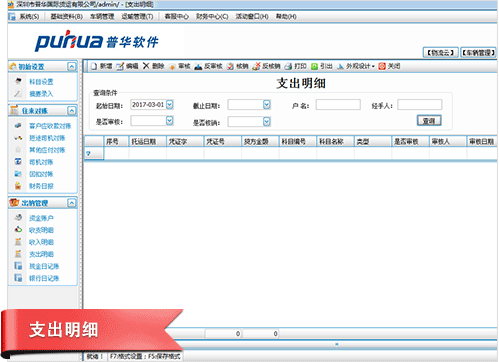The width and height of the screenshot is (499, 362).
Task: Open the 是否审核 dropdown
Action: 170,120
